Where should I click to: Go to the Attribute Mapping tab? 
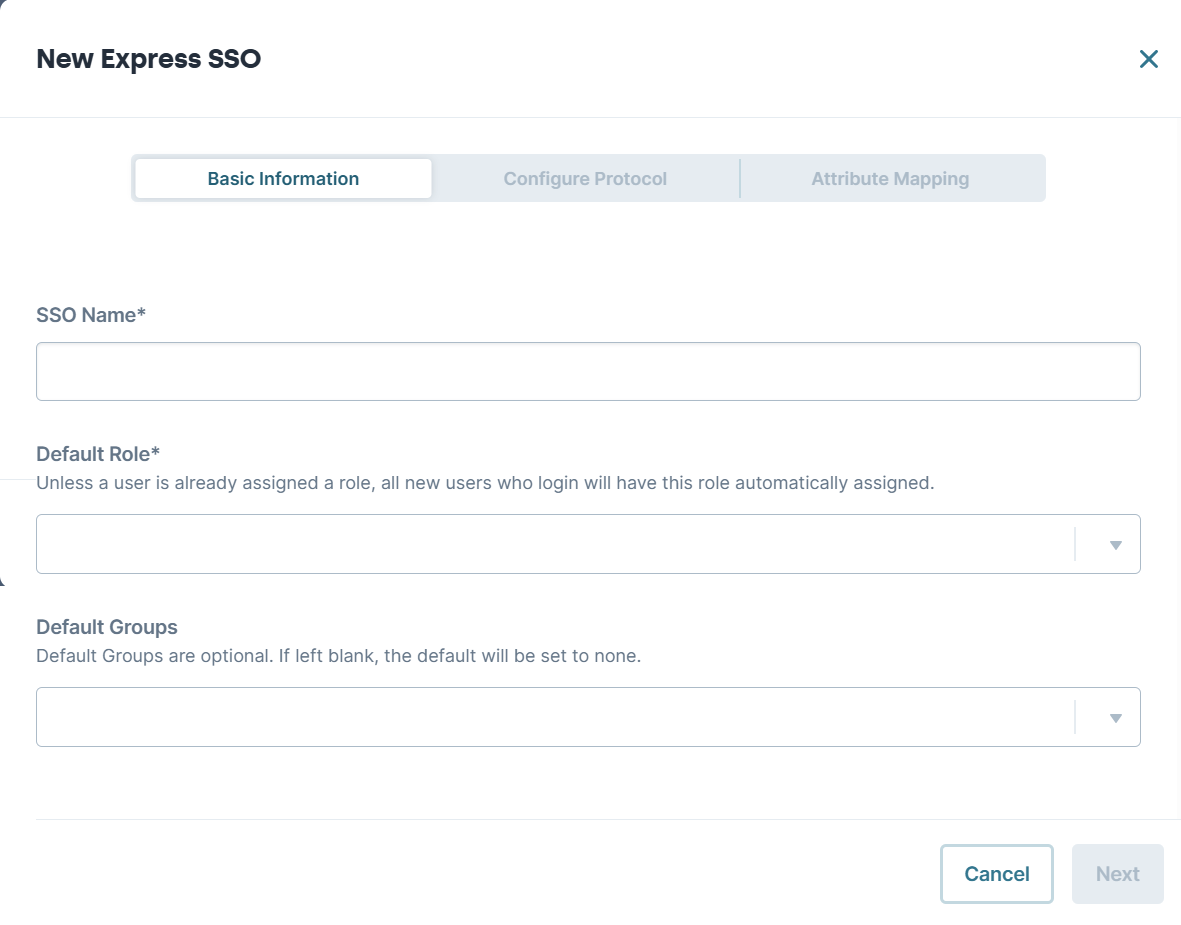(x=890, y=179)
